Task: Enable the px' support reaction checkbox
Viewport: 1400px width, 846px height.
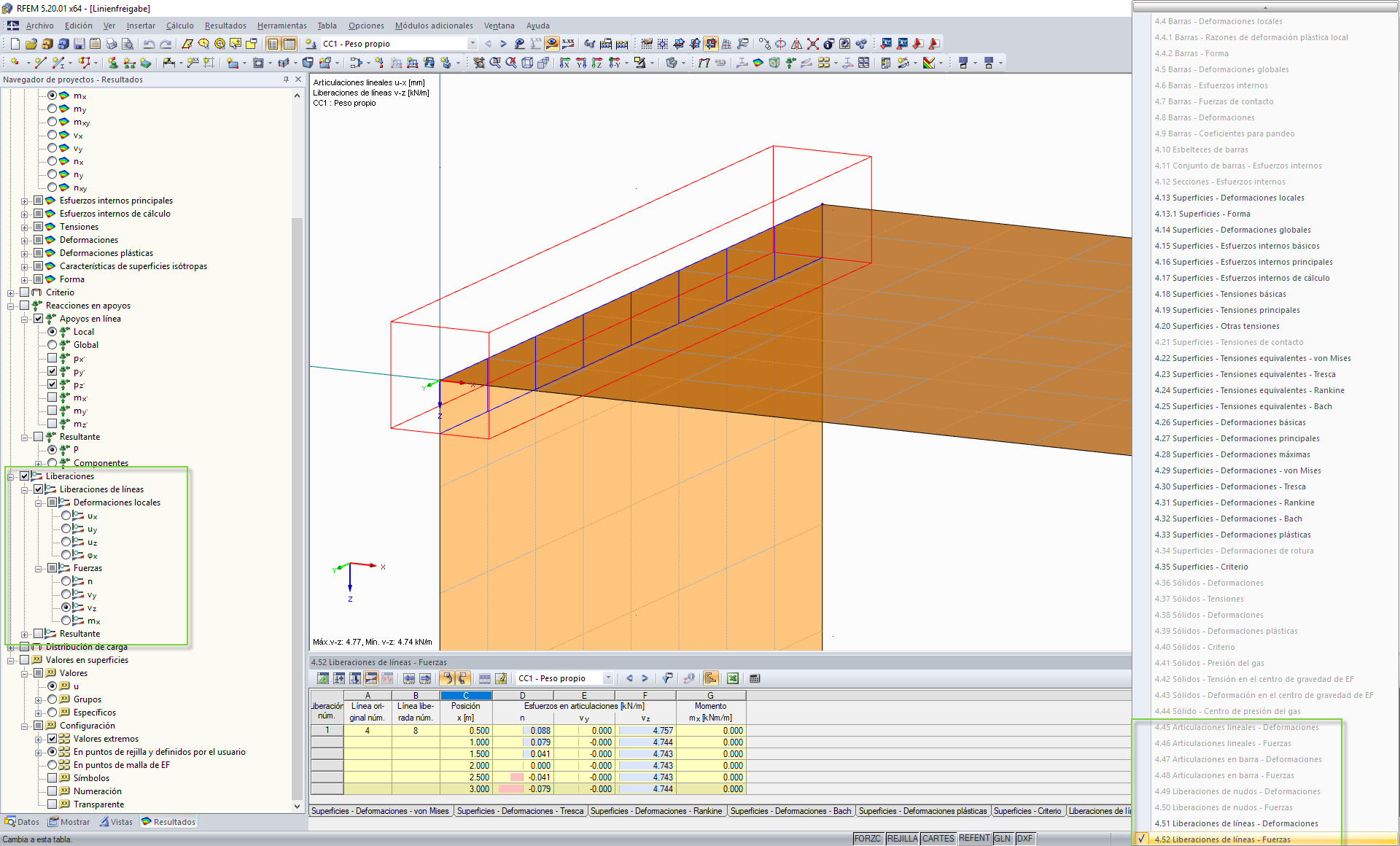Action: pyautogui.click(x=52, y=358)
